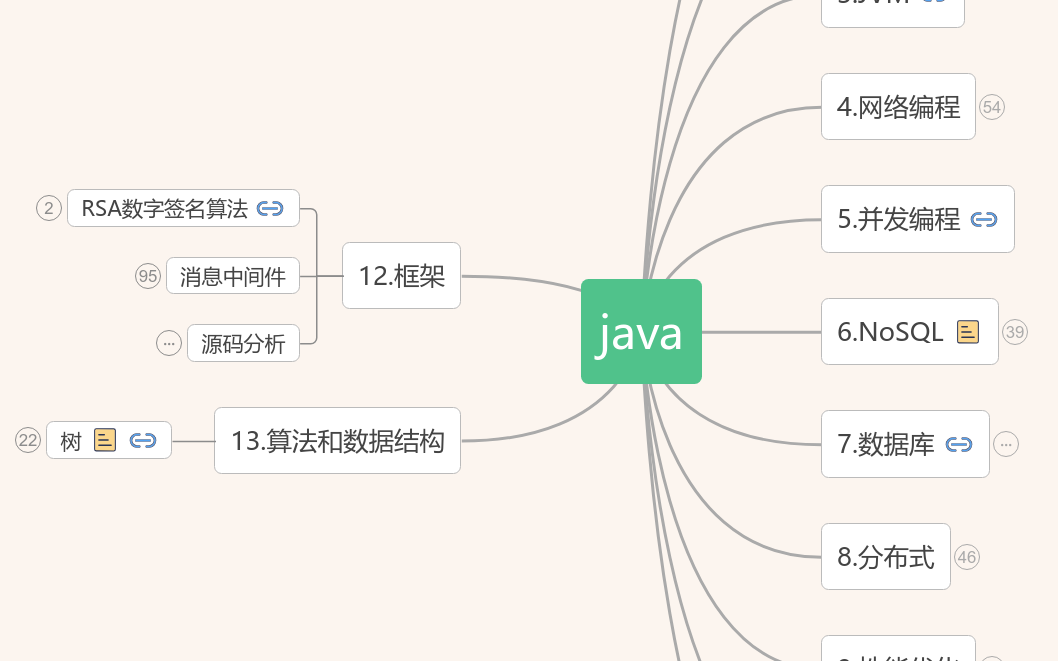Expand the 39 subtopics of 6.NoSQL
Screen dimensions: 1058x661
pyautogui.click(x=1014, y=331)
